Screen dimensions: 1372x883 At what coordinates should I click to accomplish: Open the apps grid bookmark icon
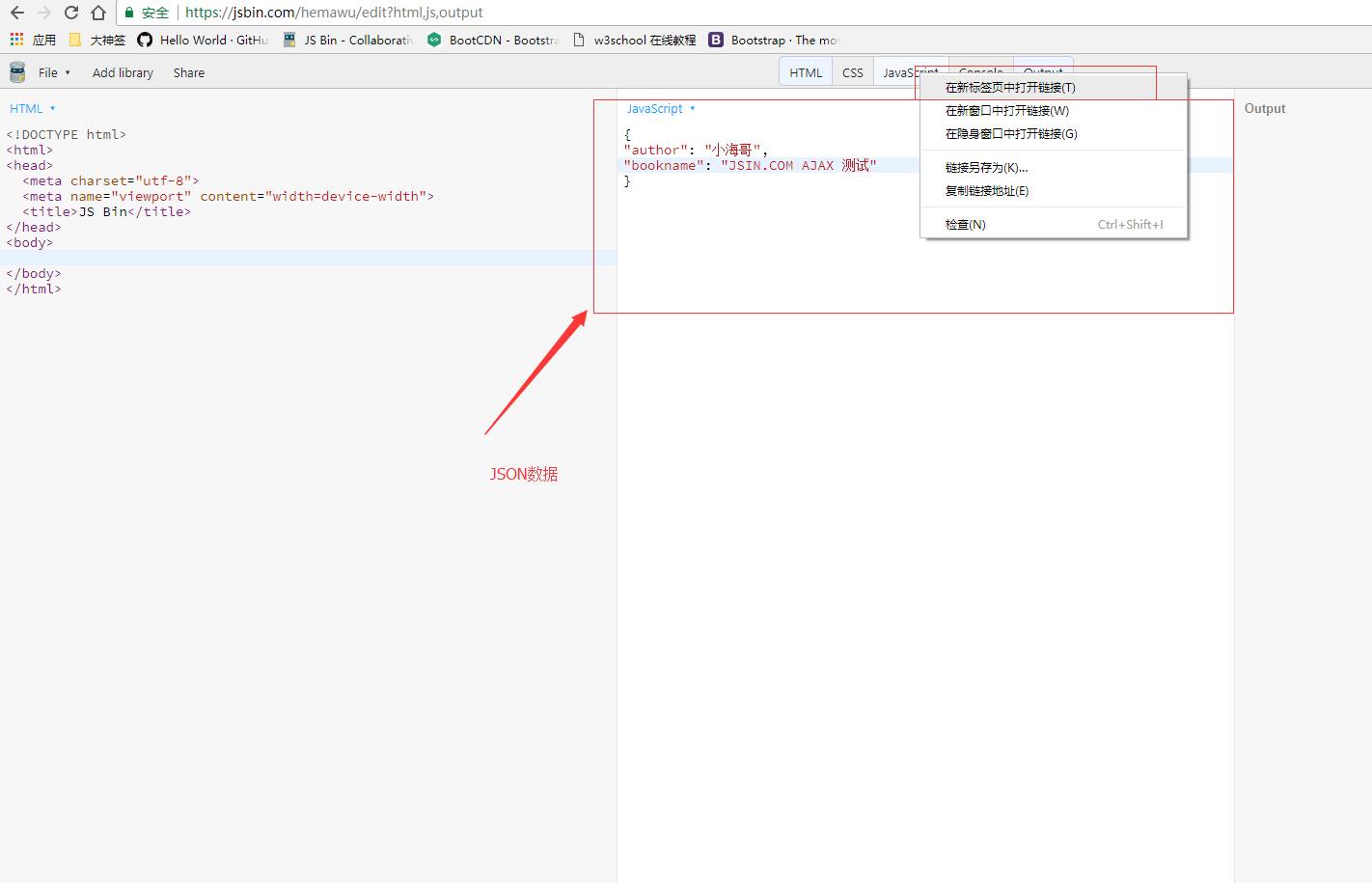[16, 40]
